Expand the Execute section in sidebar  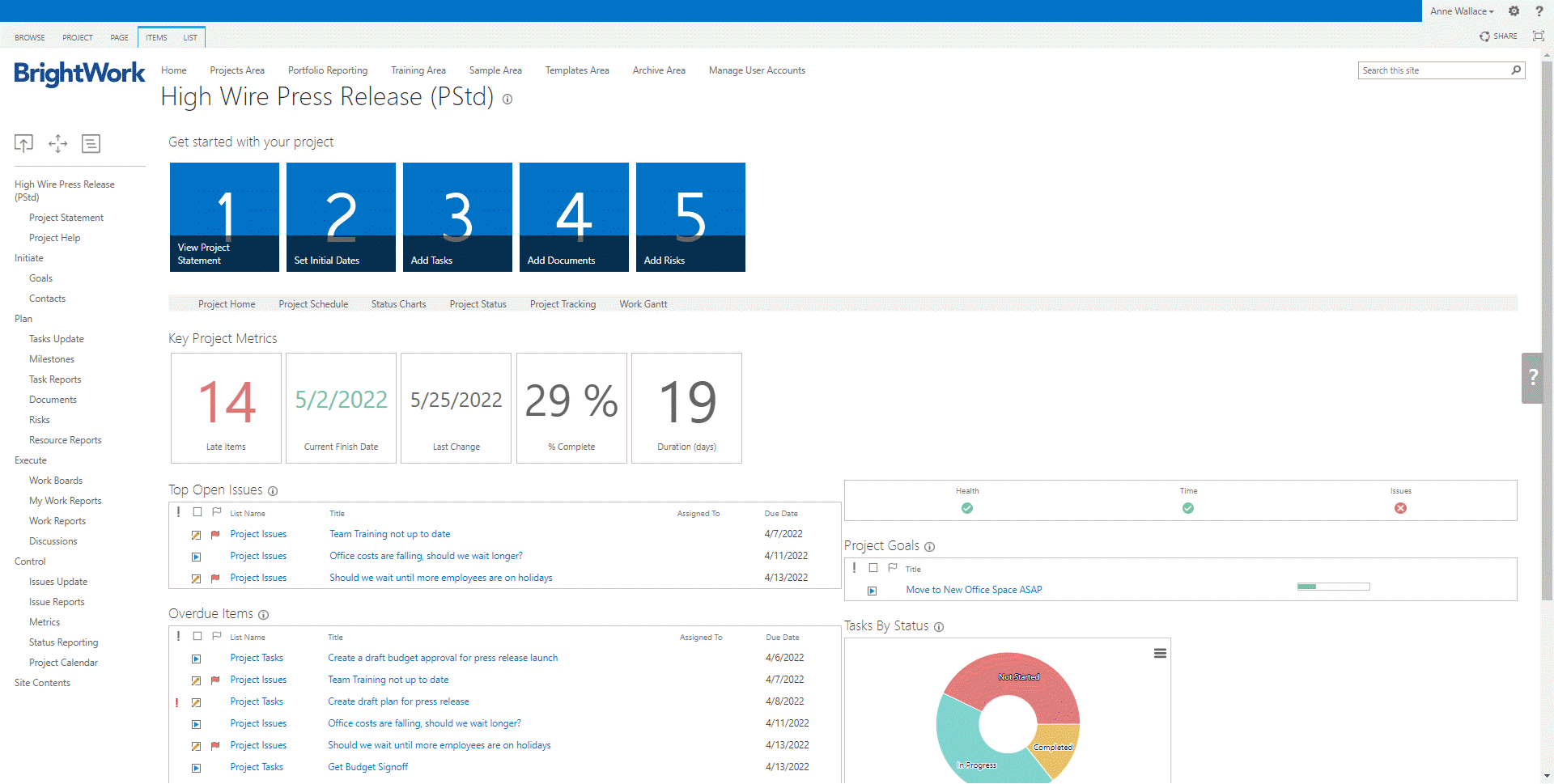[x=31, y=460]
